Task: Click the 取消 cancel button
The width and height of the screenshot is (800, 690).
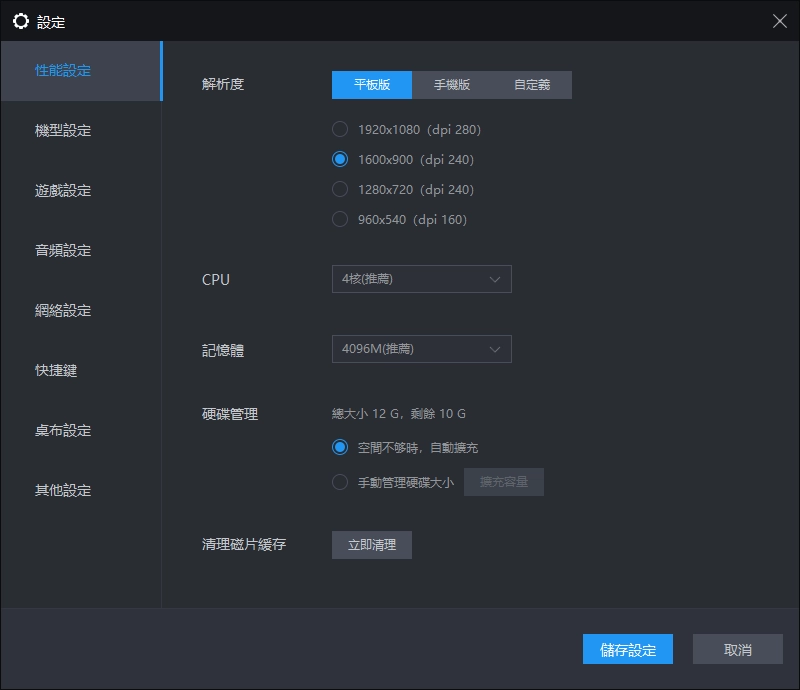Action: pos(737,649)
